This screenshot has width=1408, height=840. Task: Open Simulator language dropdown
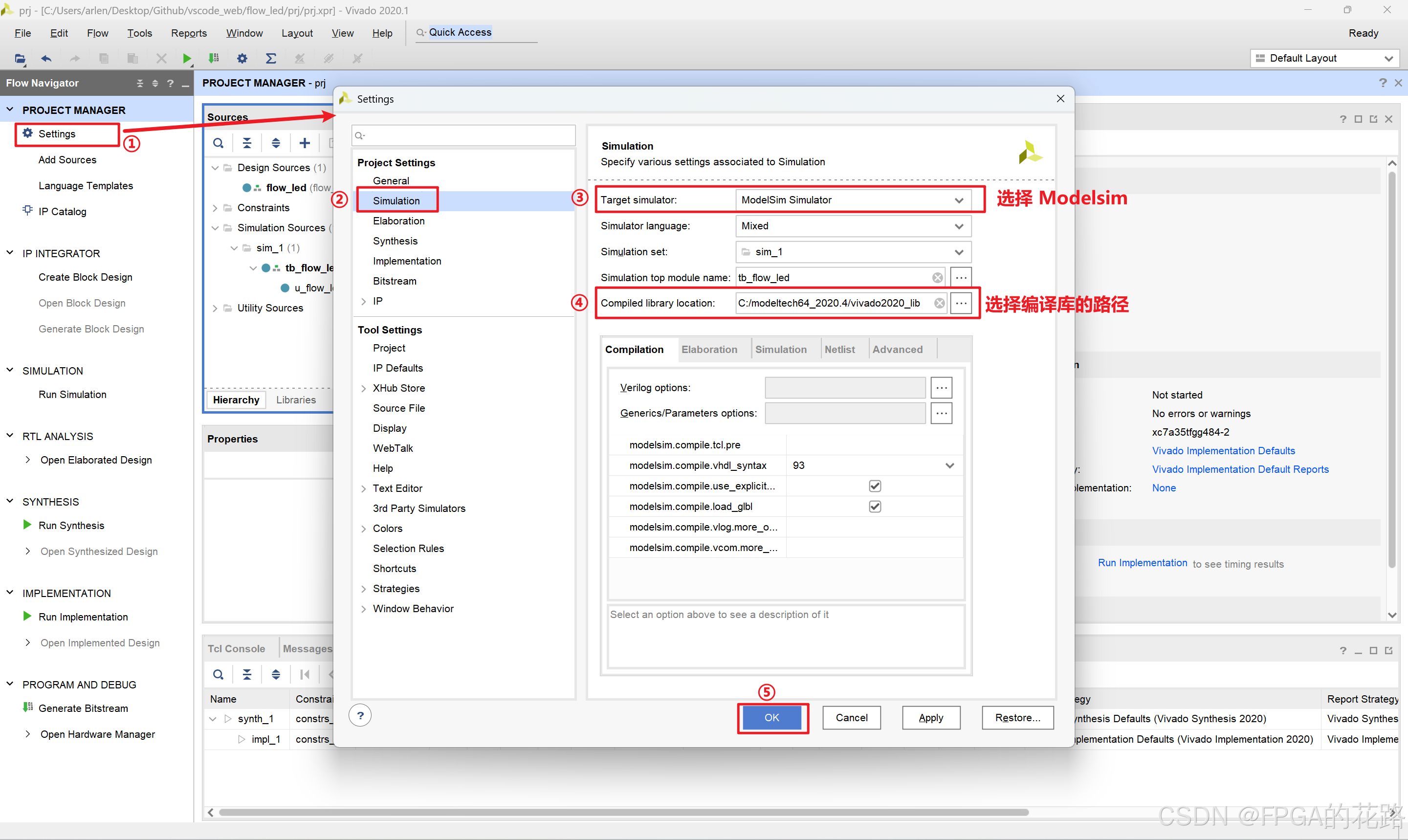pyautogui.click(x=959, y=226)
